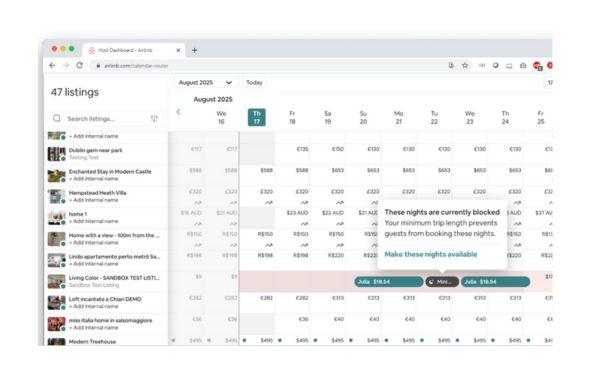The height and width of the screenshot is (377, 590).
Task: Click Make these nights available link
Action: 430,254
